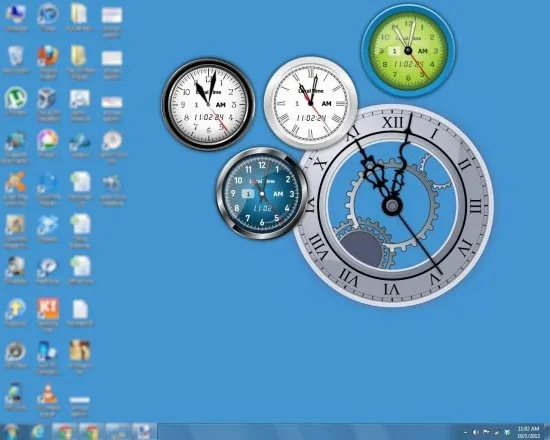Click the black-rimmed analog clock gadget
Viewport: 550px width, 440px height.
pos(208,104)
